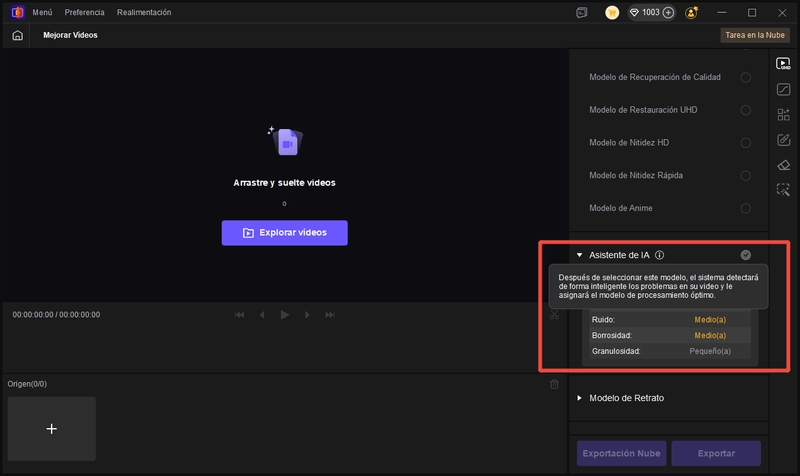Click the Exportación Nube button
This screenshot has width=800, height=476.
point(621,453)
